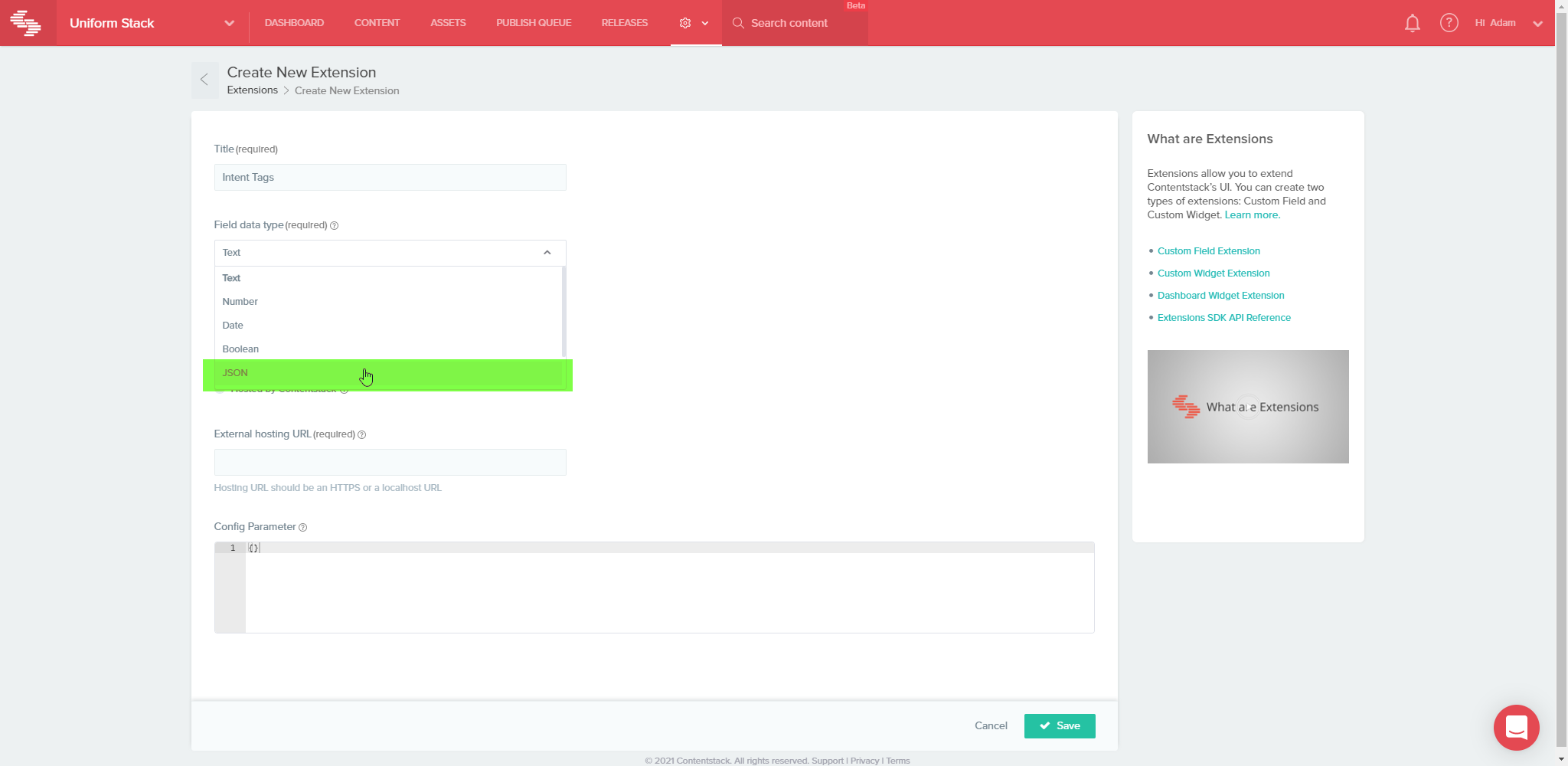Select the Text option in the list

click(x=388, y=278)
